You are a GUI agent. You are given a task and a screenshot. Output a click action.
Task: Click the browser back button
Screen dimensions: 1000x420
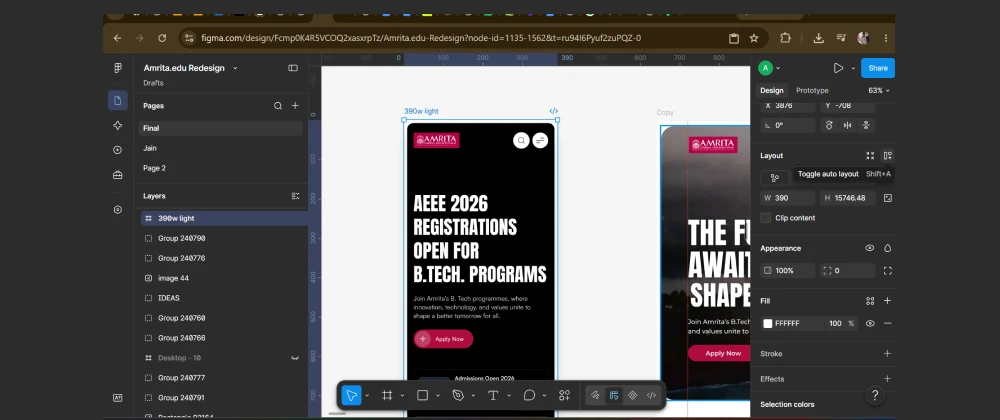tap(117, 38)
